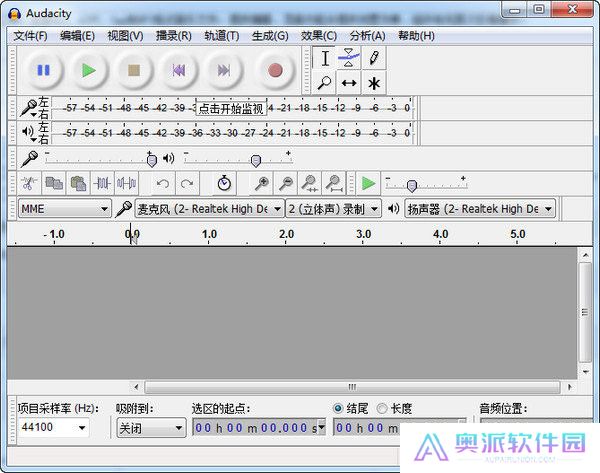Open the 吸附到 关闭 dropdown
This screenshot has height=473, width=600.
tap(151, 428)
